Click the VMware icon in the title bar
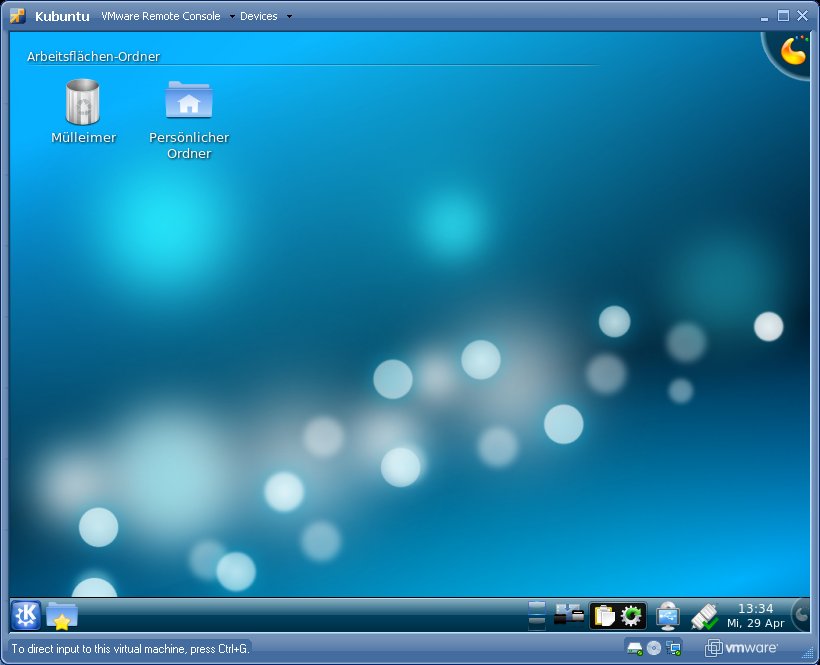The image size is (820, 665). (x=17, y=16)
